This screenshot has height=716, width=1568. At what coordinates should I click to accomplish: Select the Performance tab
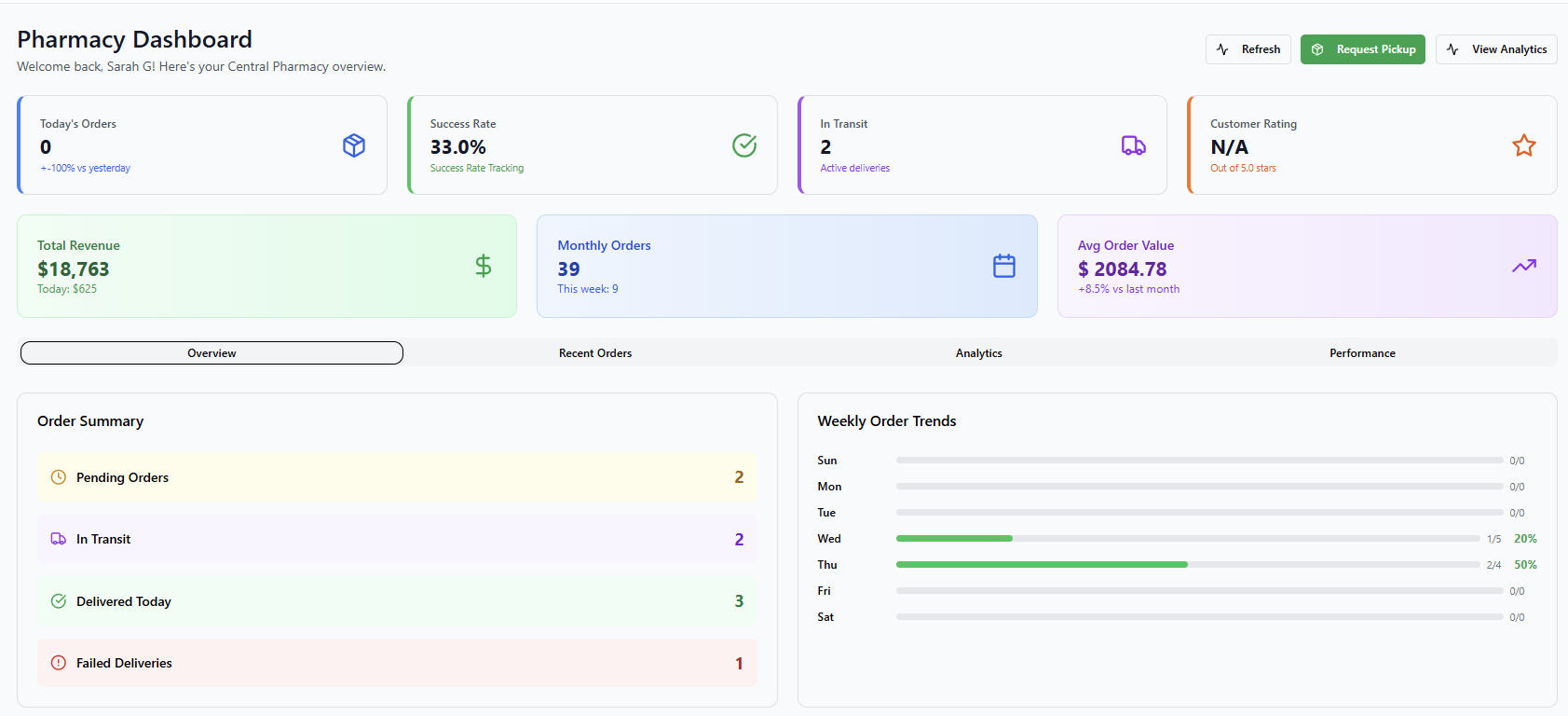(x=1362, y=353)
